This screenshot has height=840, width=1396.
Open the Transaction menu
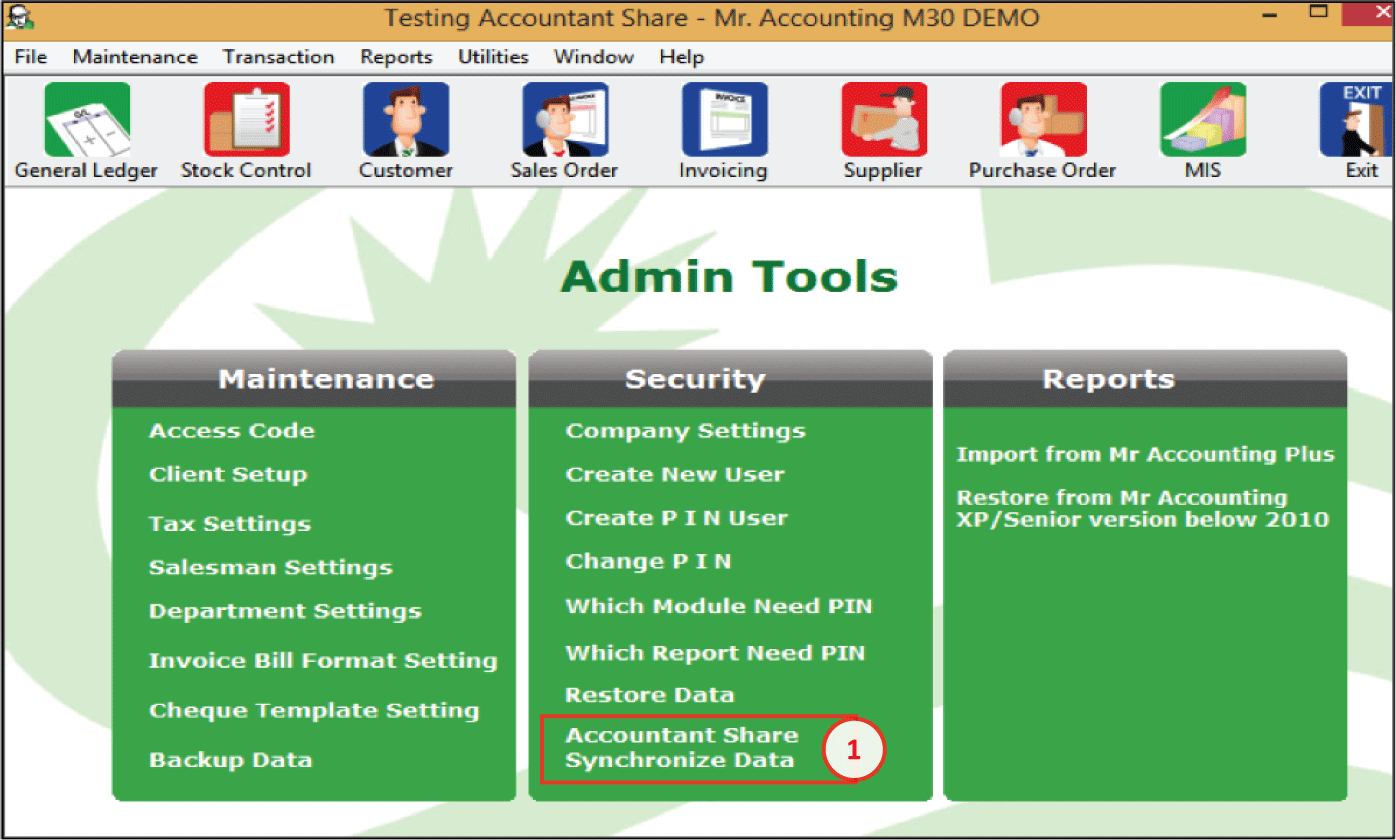[279, 57]
